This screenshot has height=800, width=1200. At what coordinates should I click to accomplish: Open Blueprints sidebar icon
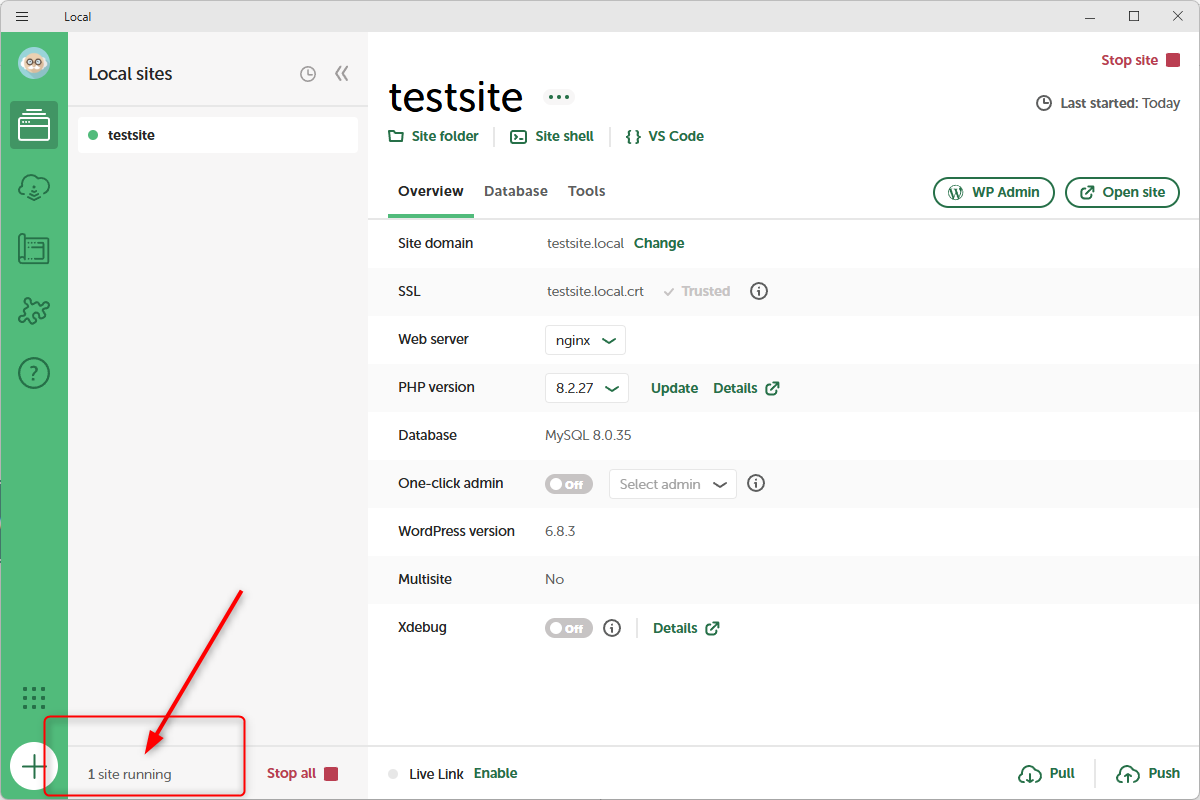(x=34, y=249)
